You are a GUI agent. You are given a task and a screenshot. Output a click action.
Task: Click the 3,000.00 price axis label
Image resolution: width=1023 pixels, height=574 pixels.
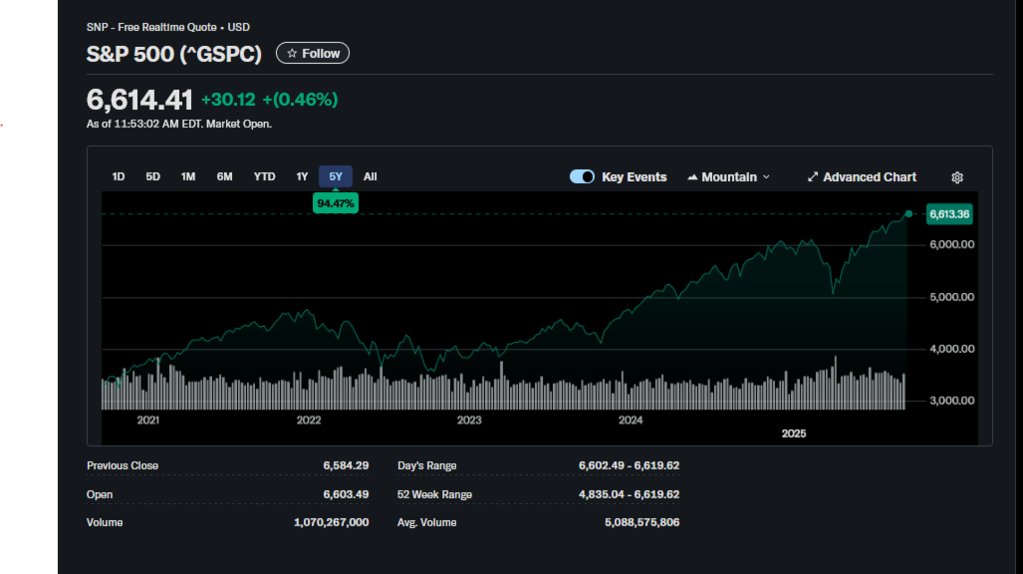click(x=952, y=400)
